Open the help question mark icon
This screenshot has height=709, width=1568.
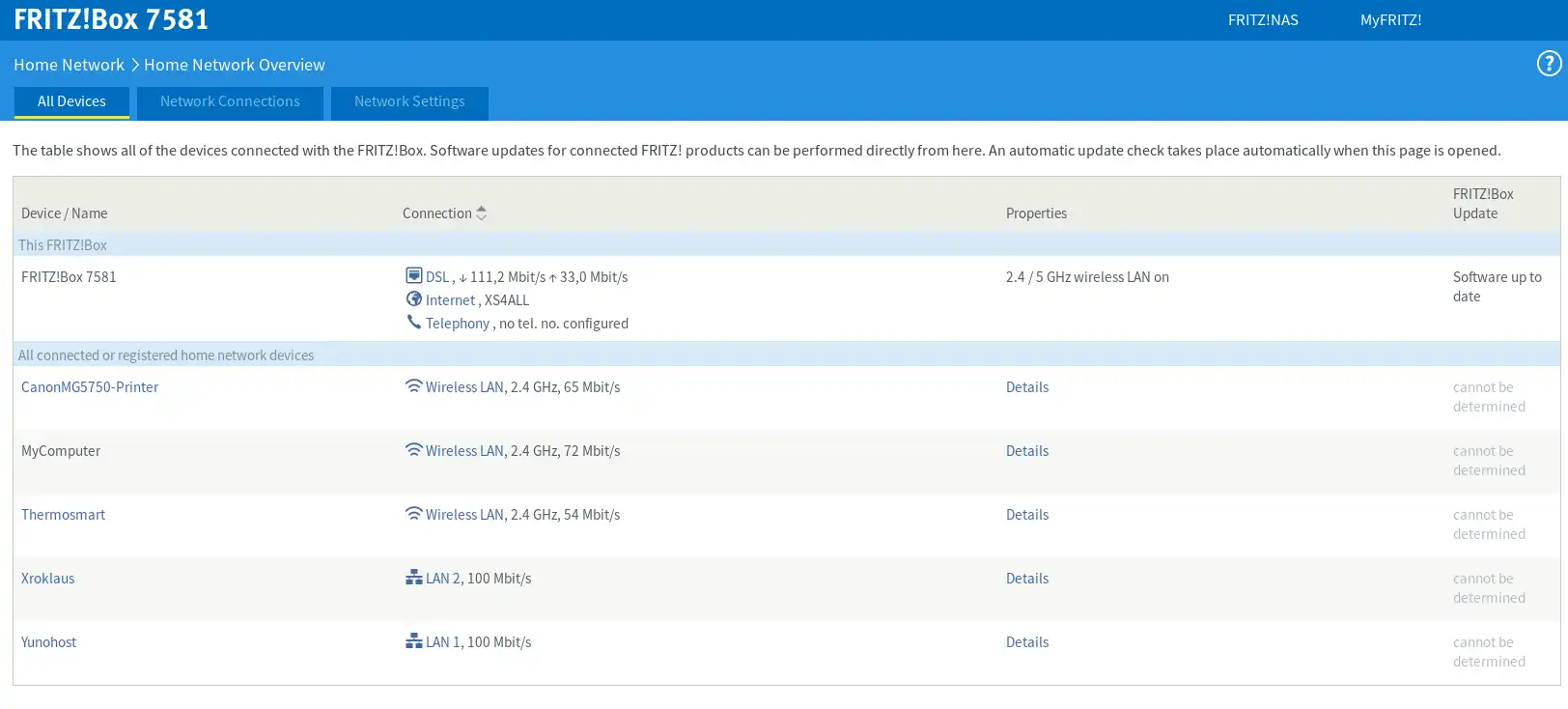pyautogui.click(x=1549, y=64)
